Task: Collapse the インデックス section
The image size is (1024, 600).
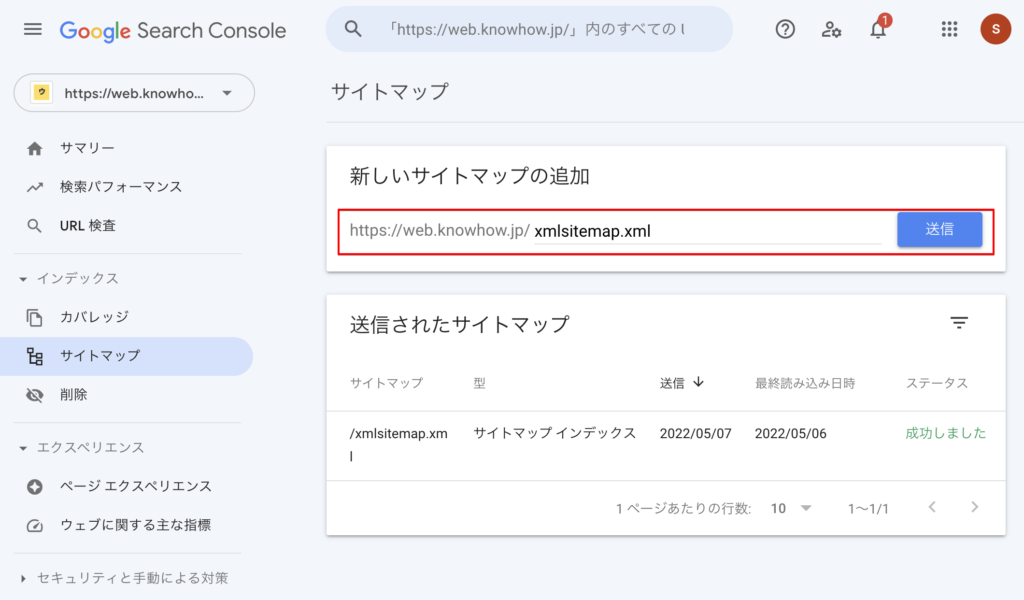Action: (69, 279)
